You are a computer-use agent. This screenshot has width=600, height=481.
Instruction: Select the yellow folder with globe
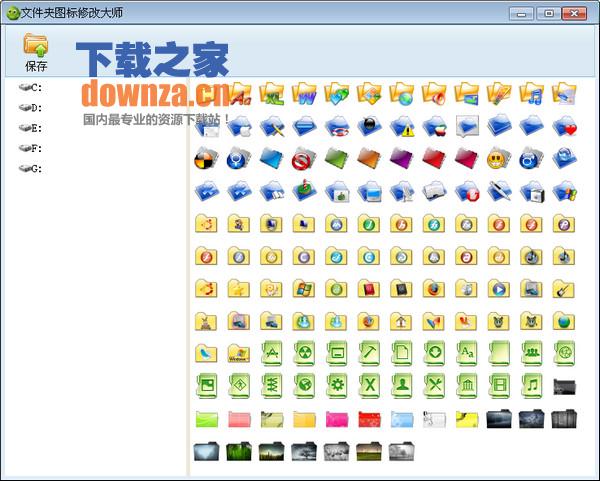401,94
